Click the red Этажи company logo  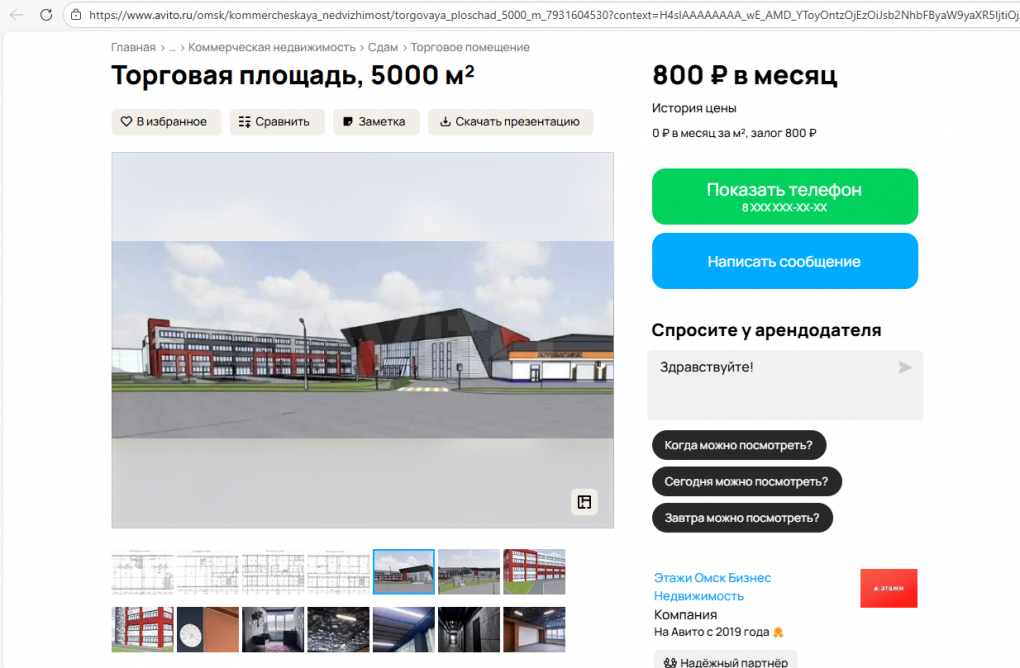point(888,588)
